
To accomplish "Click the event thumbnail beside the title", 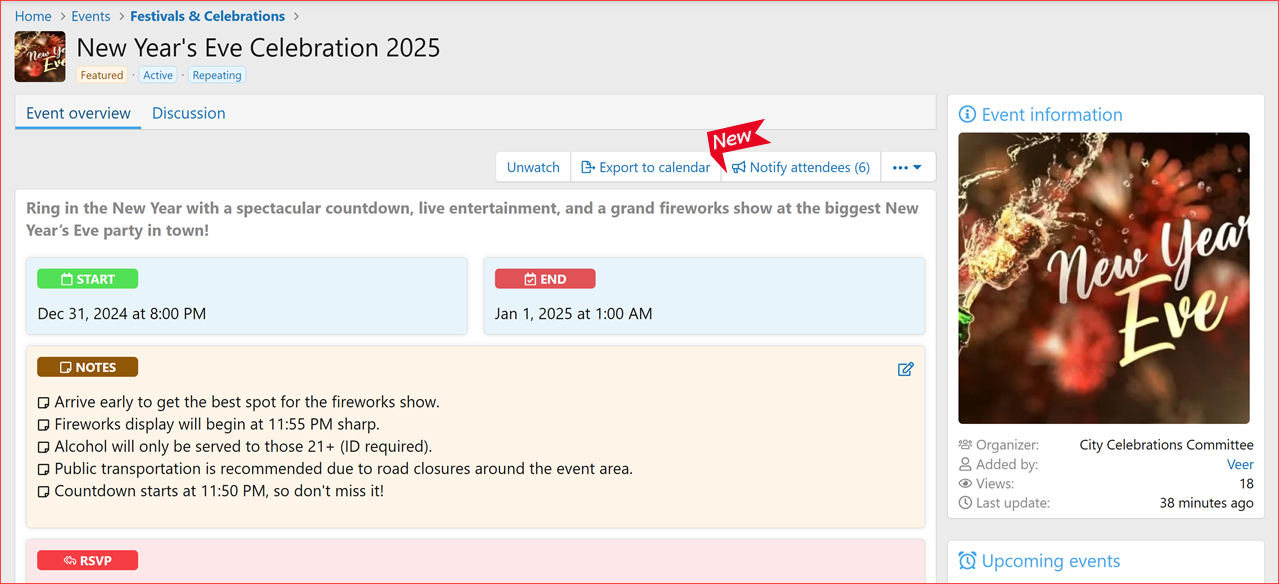I will 40,57.
